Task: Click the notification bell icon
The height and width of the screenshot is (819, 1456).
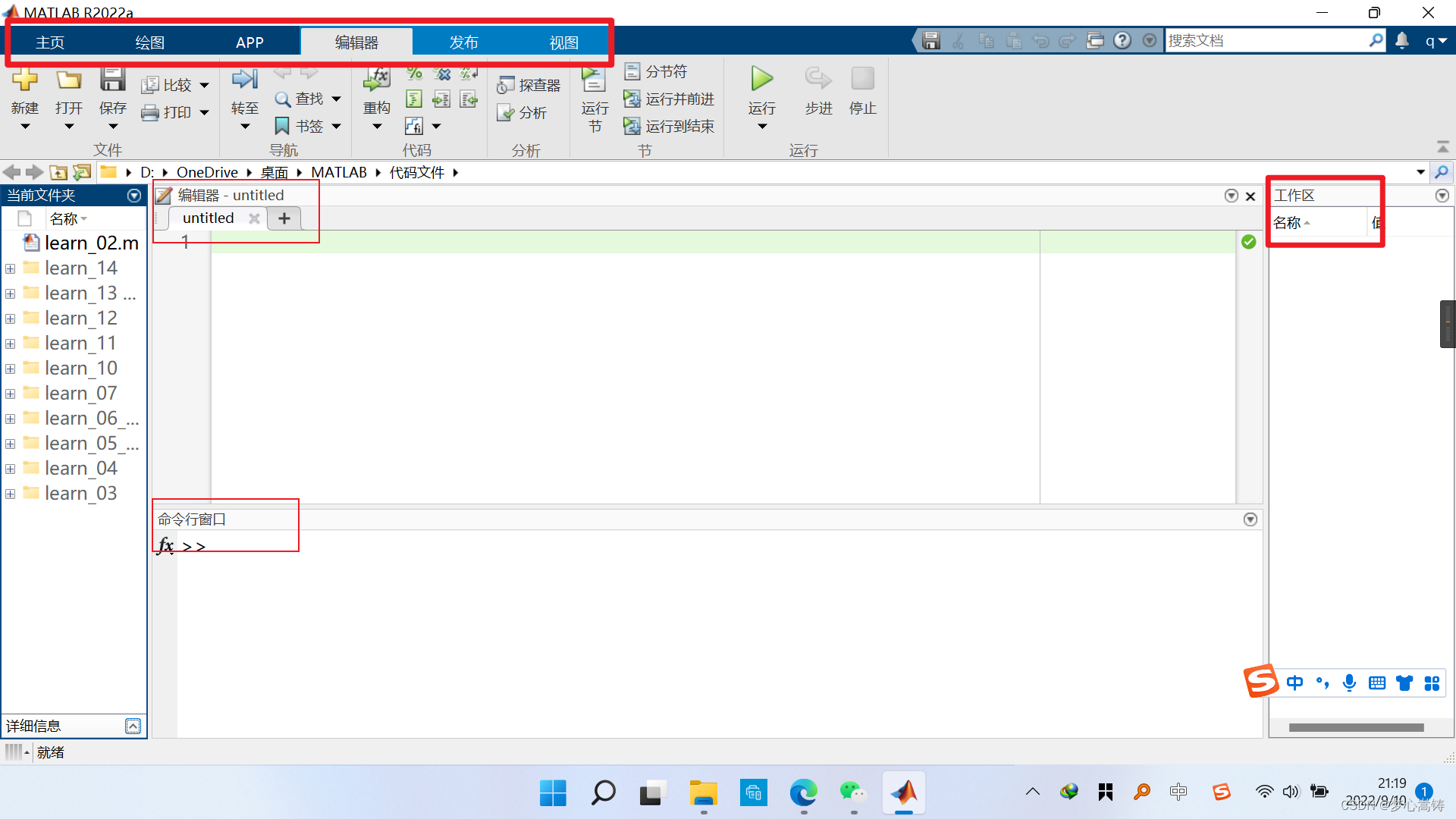Action: click(1401, 41)
